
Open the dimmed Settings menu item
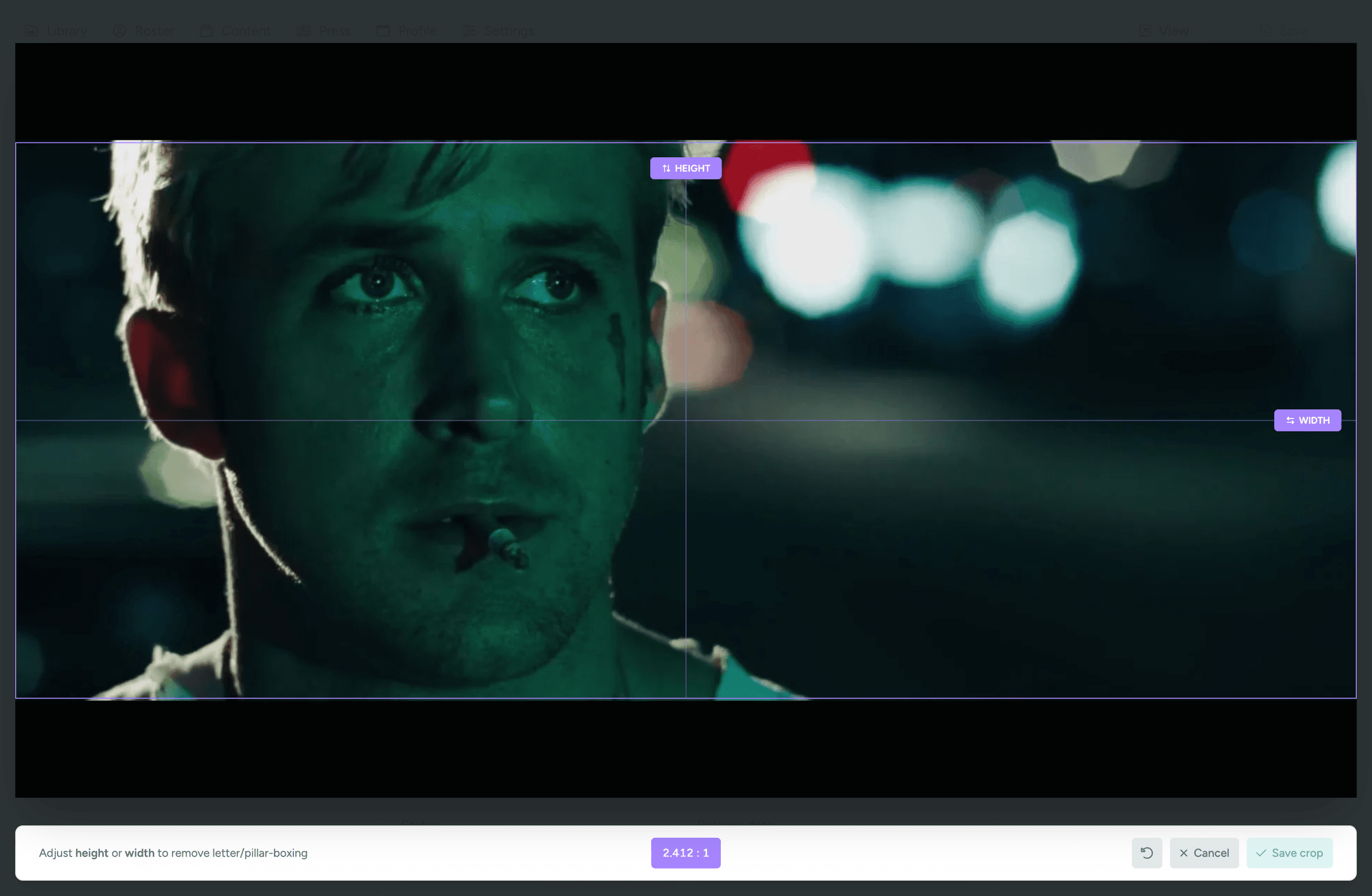point(498,30)
